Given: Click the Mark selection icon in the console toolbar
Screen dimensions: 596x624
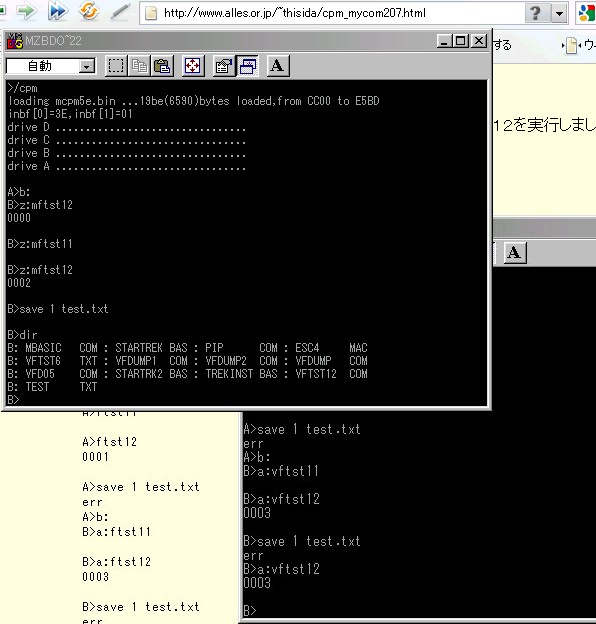Looking at the screenshot, I should 116,66.
